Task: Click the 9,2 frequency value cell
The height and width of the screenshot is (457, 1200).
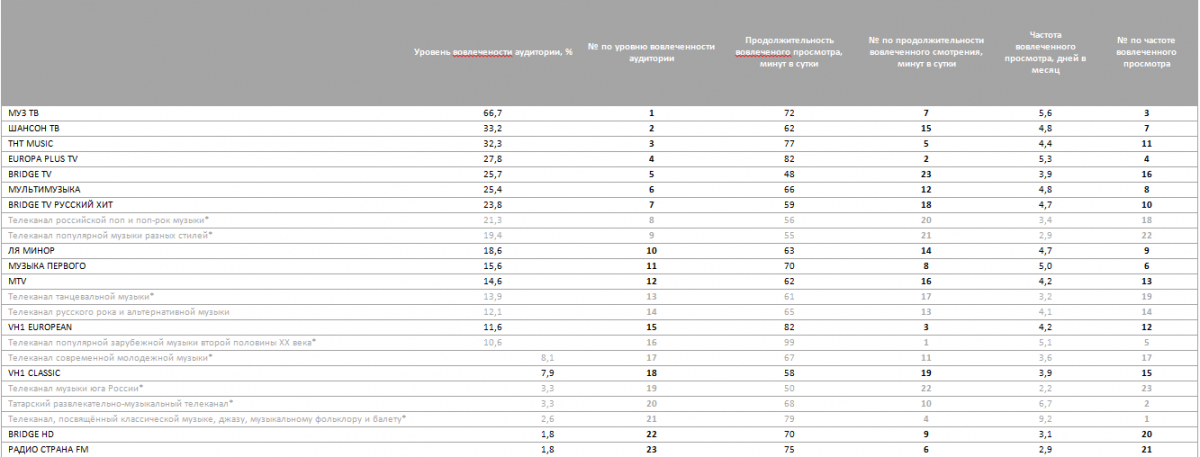Action: [x=1044, y=418]
